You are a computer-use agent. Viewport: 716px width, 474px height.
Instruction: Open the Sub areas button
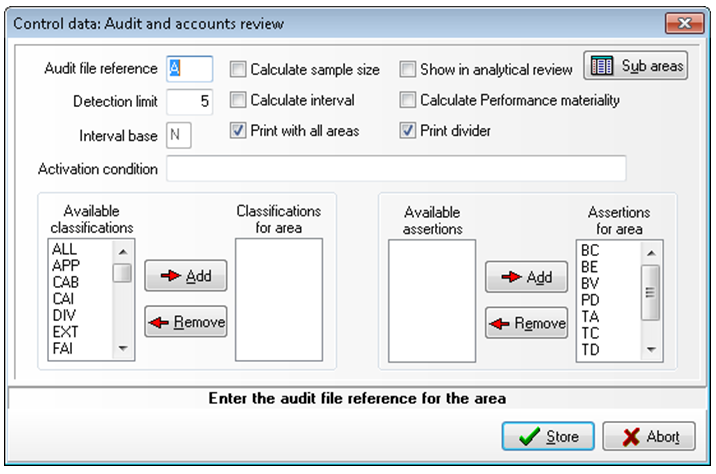[635, 66]
